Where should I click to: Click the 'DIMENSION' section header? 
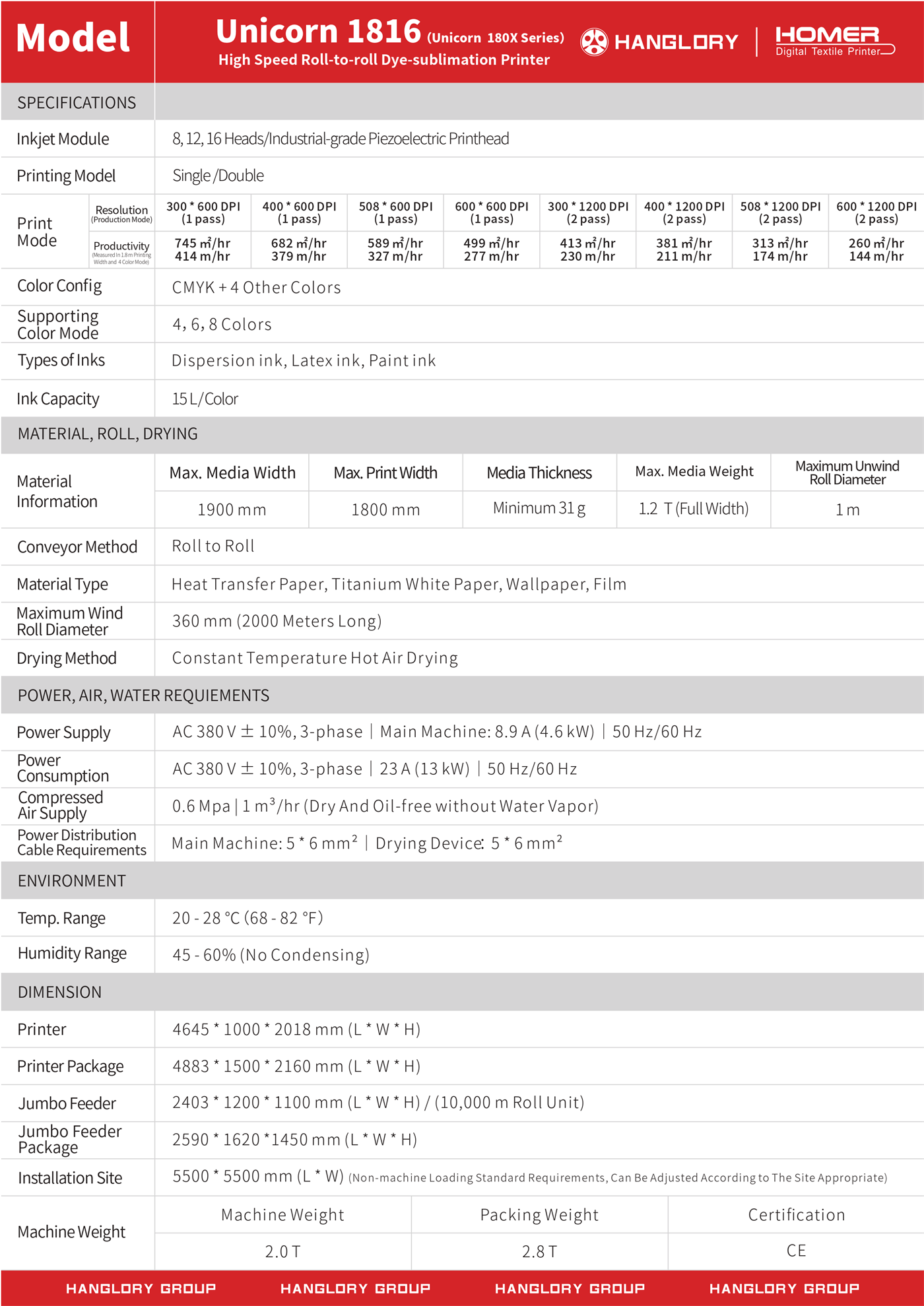(59, 992)
